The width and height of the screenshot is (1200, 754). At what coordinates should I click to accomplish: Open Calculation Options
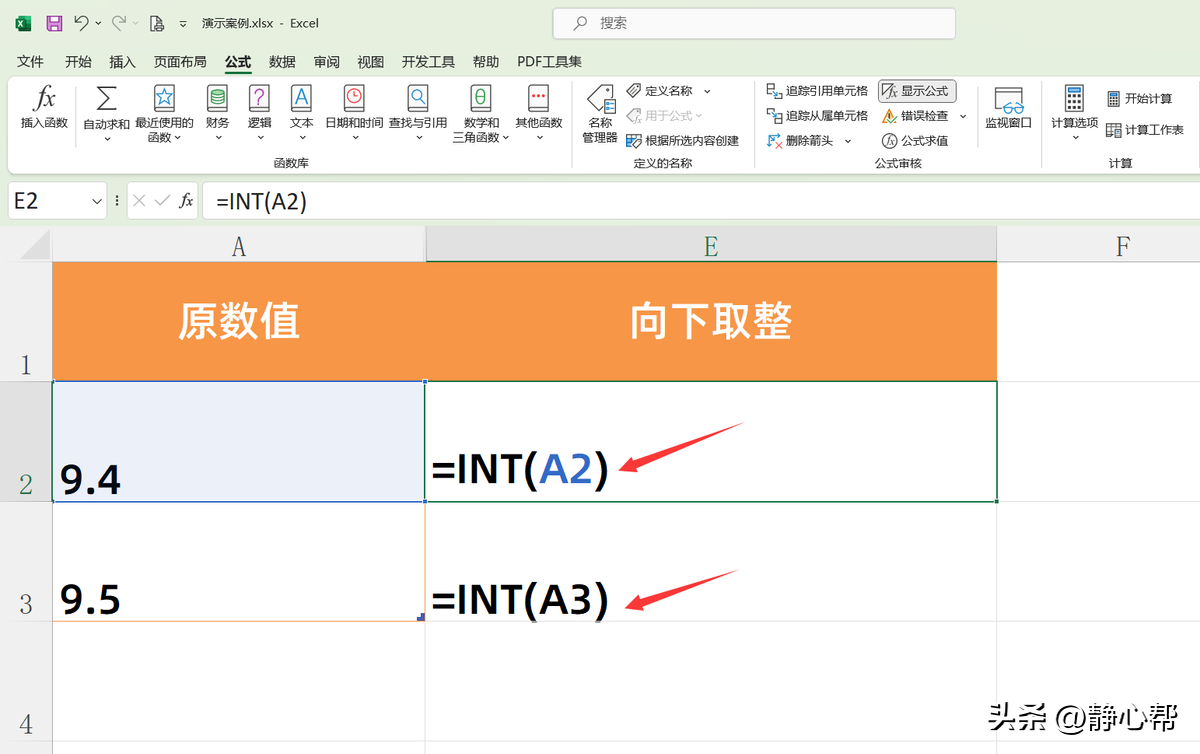coord(1074,111)
